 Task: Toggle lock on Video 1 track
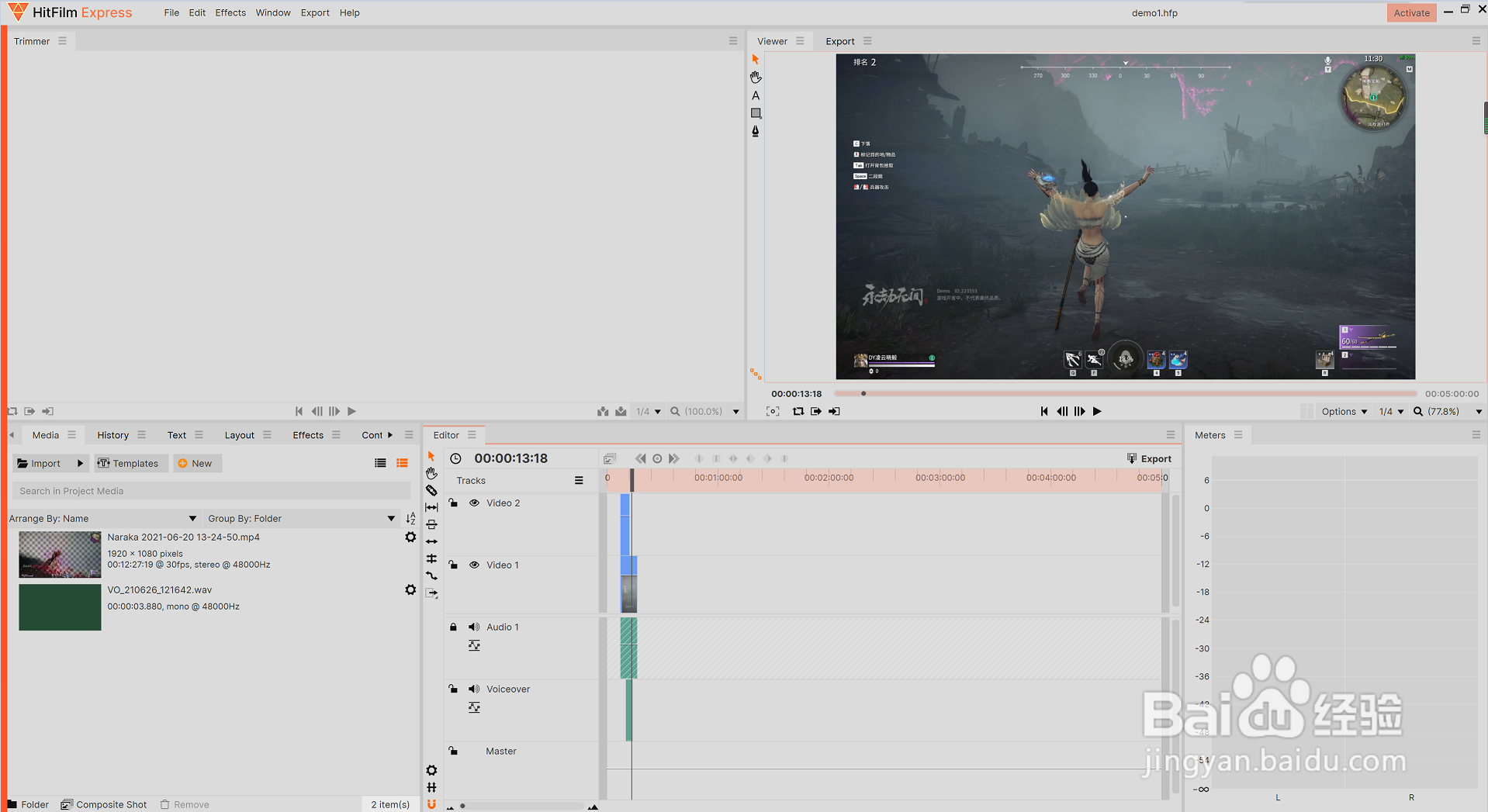pyautogui.click(x=453, y=565)
